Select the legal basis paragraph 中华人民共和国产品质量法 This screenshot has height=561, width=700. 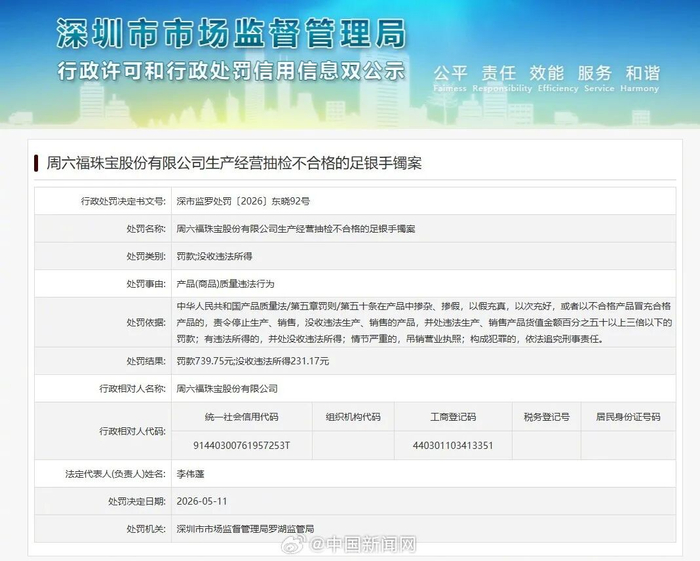click(424, 322)
